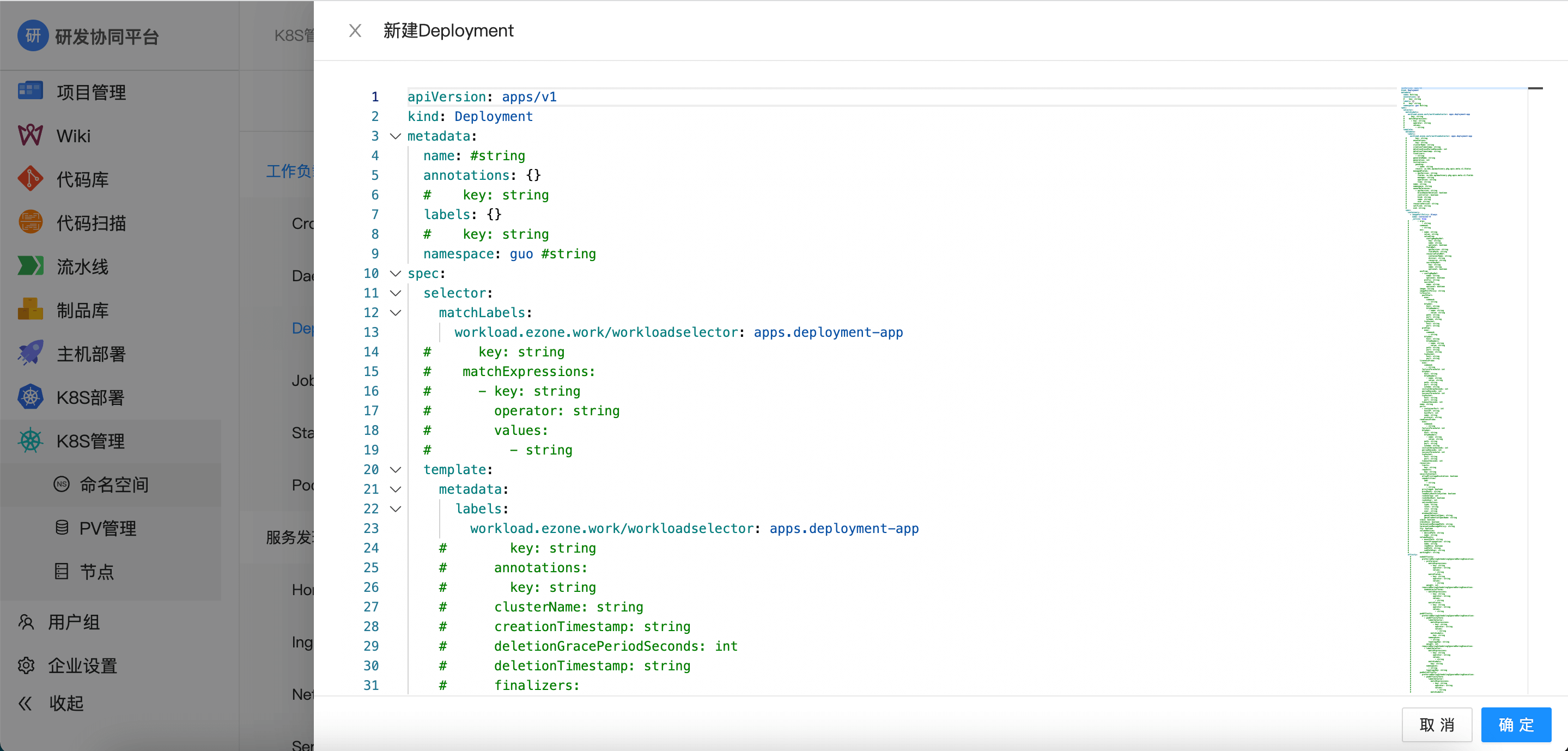
Task: Collapse the metadata block on line 3
Action: [x=395, y=136]
